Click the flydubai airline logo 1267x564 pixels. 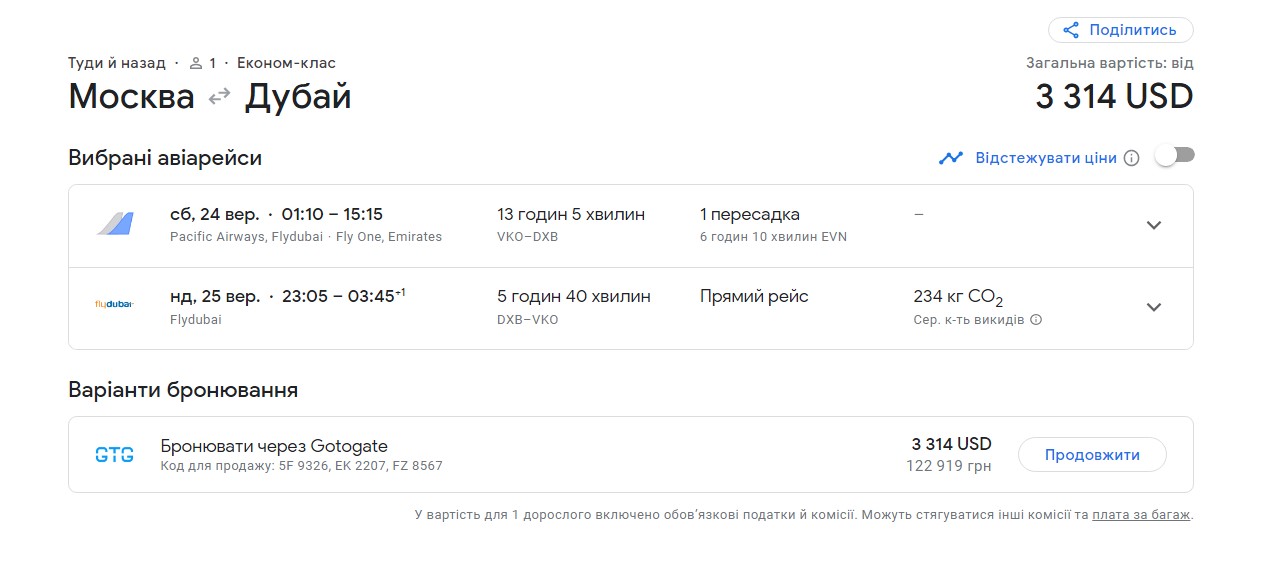pyautogui.click(x=114, y=305)
